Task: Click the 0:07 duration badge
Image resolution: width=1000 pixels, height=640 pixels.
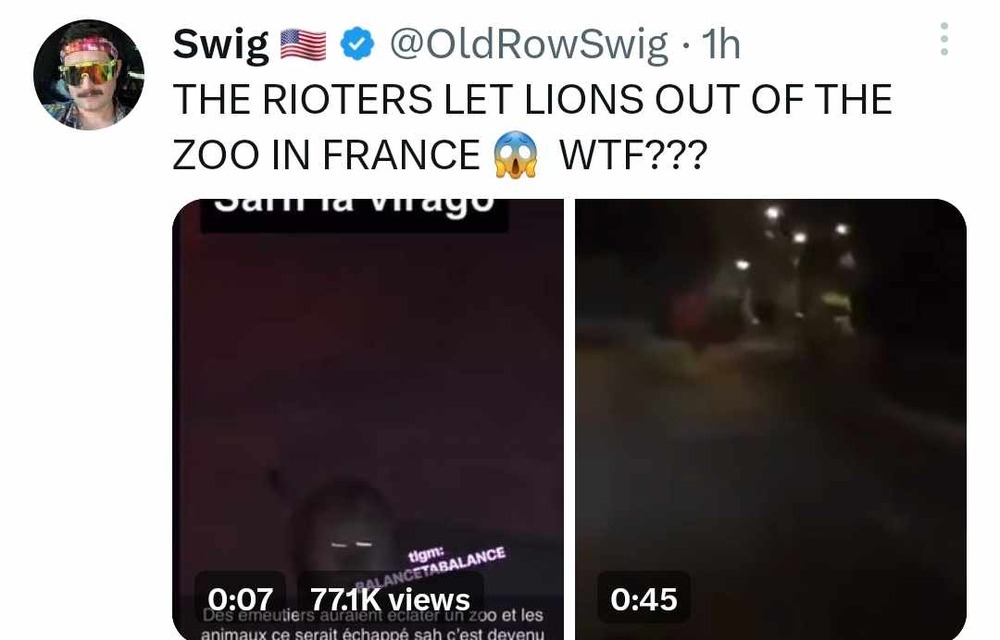Action: [240, 599]
